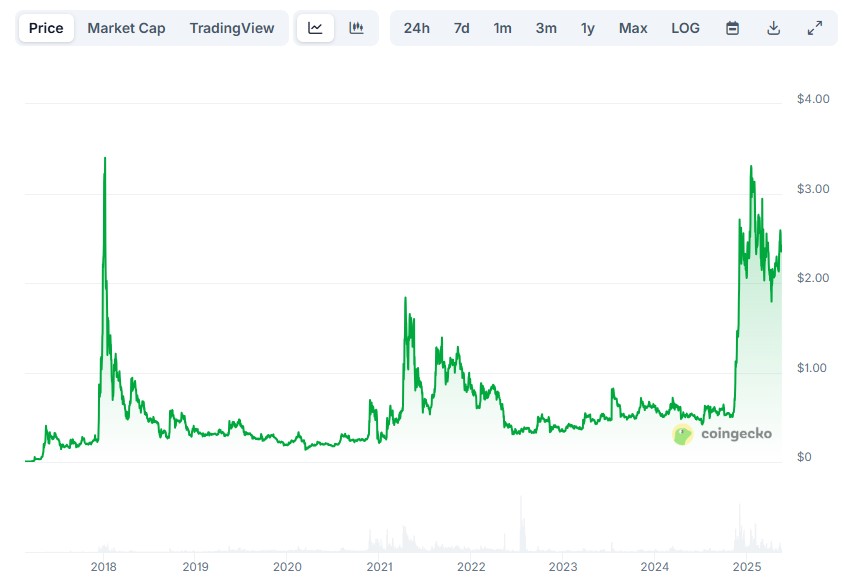Screen dimensions: 844x583
Task: Click the 2021 year label
Action: tap(379, 566)
